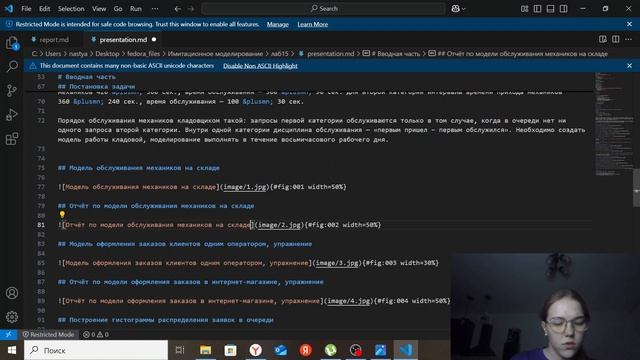Expand the Copilot dropdown arrow
Screen dimensions: 640x360
(464, 9)
